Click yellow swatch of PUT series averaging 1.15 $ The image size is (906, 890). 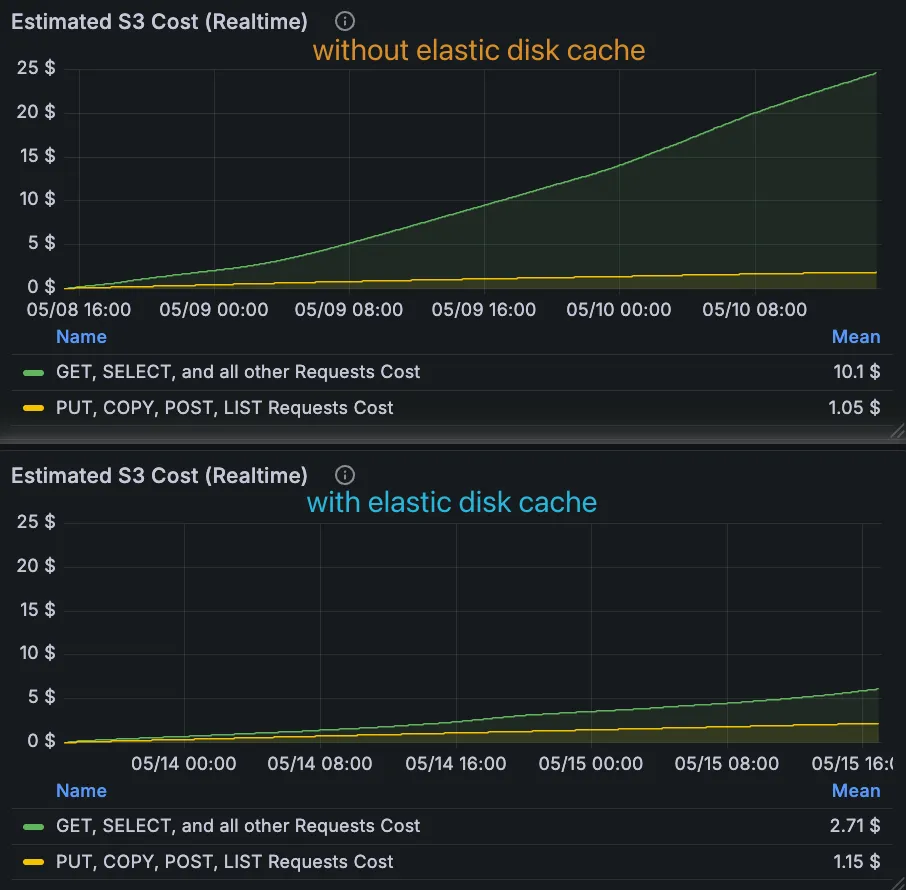pyautogui.click(x=34, y=862)
